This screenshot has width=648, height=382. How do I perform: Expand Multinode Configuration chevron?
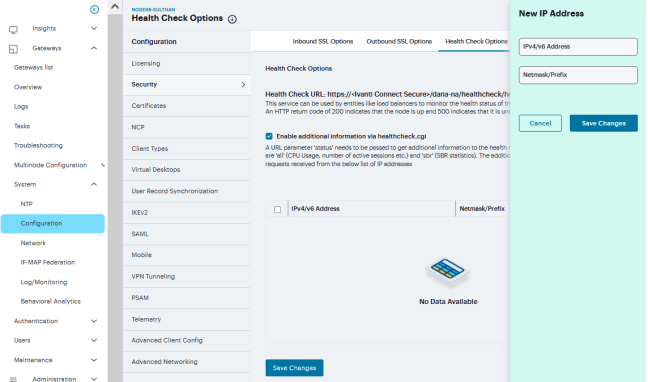click(x=103, y=165)
